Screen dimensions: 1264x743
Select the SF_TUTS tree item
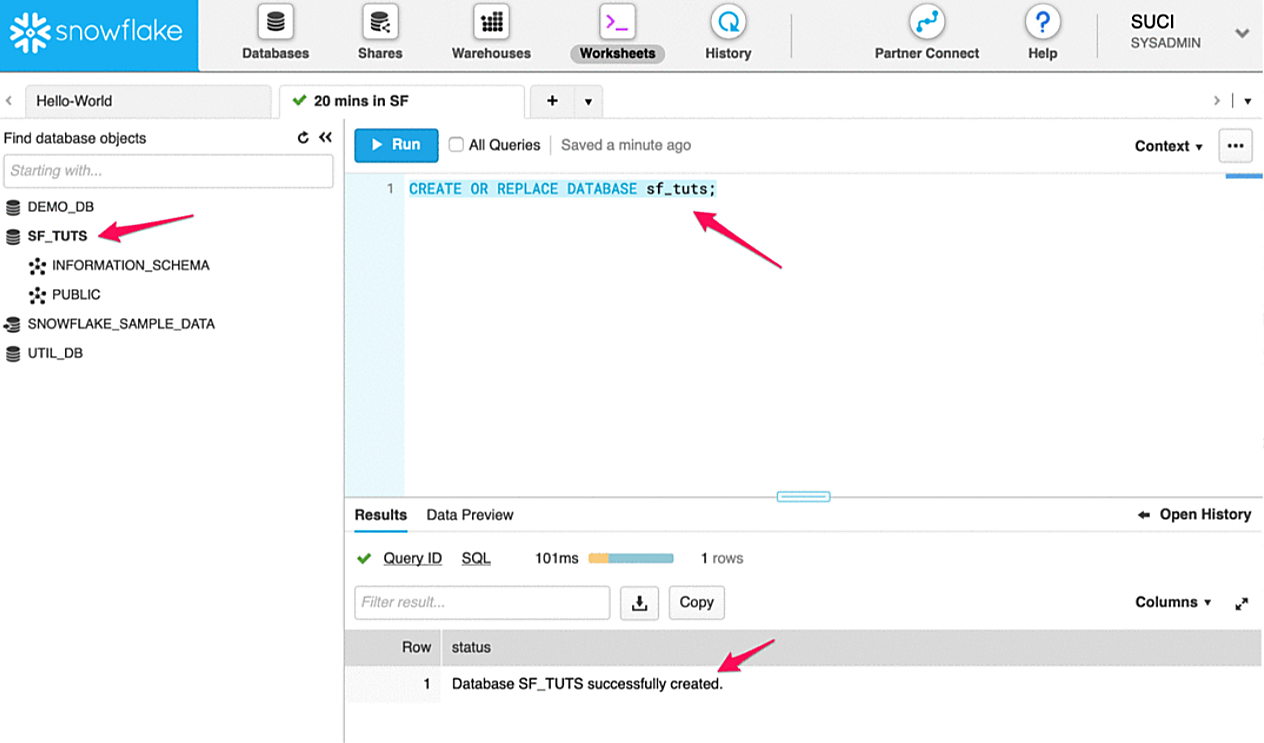tap(58, 237)
